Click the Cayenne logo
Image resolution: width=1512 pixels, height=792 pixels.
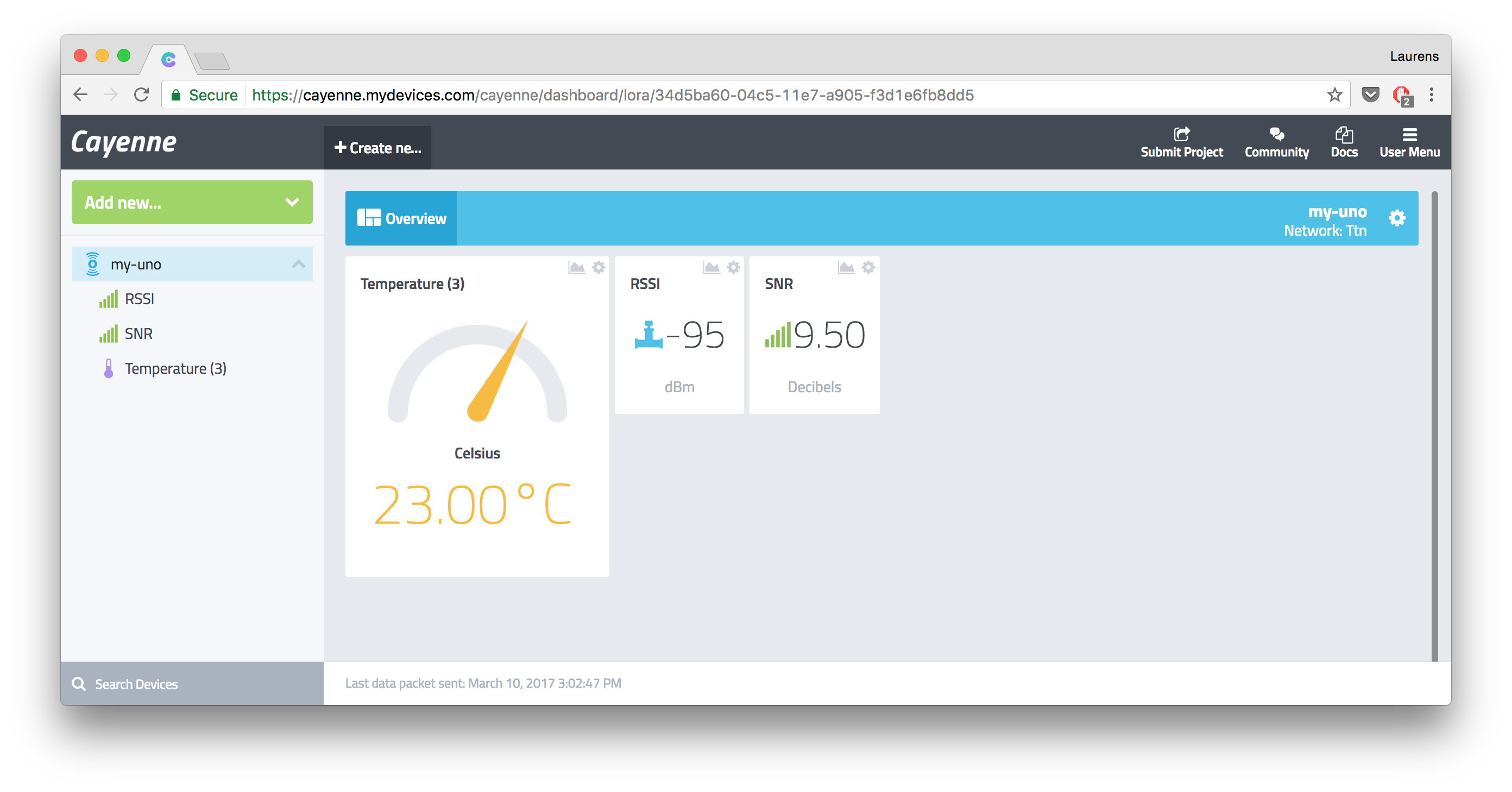click(123, 143)
